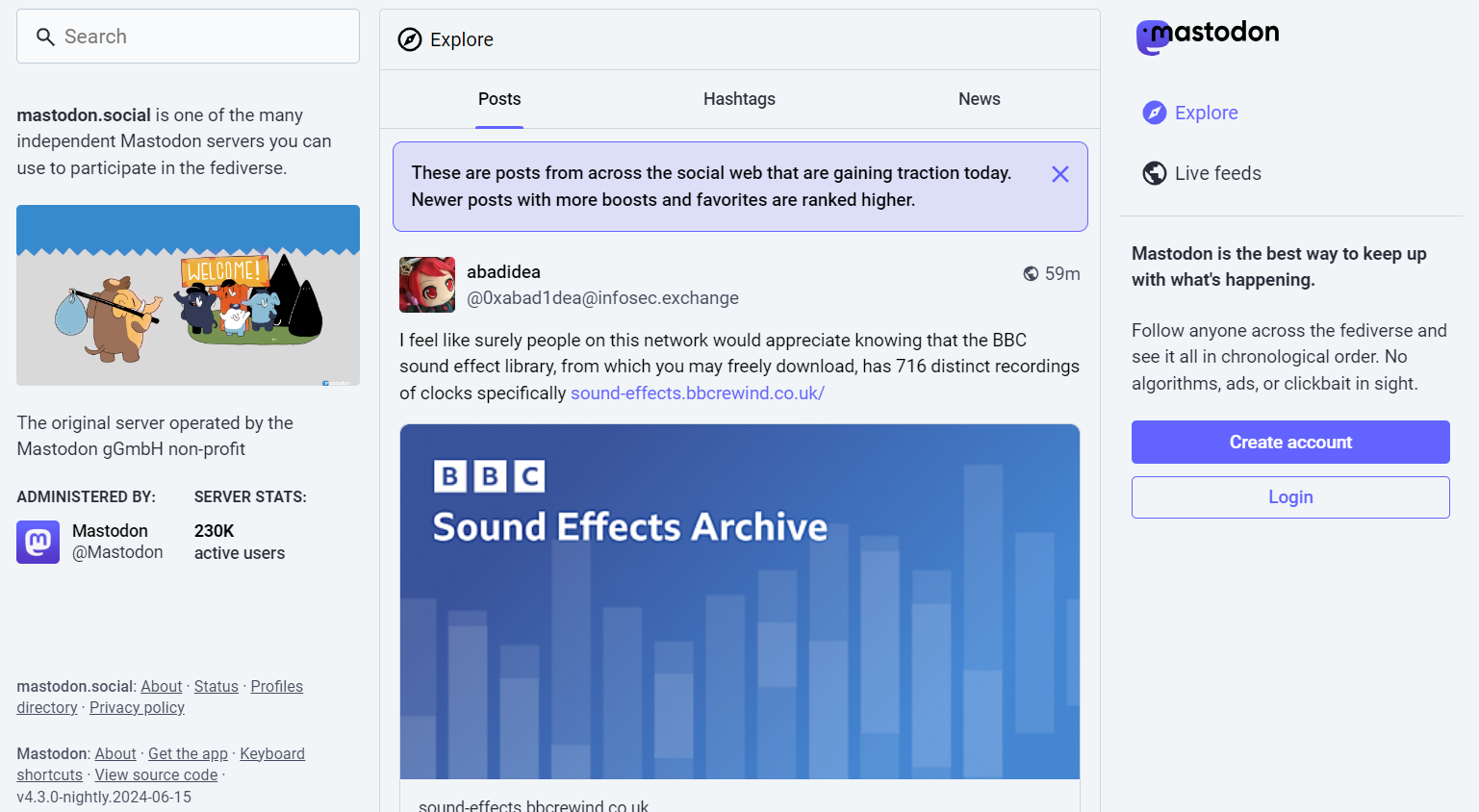Image resolution: width=1479 pixels, height=812 pixels.
Task: Open the Mastodon admin account name
Action: 110,531
